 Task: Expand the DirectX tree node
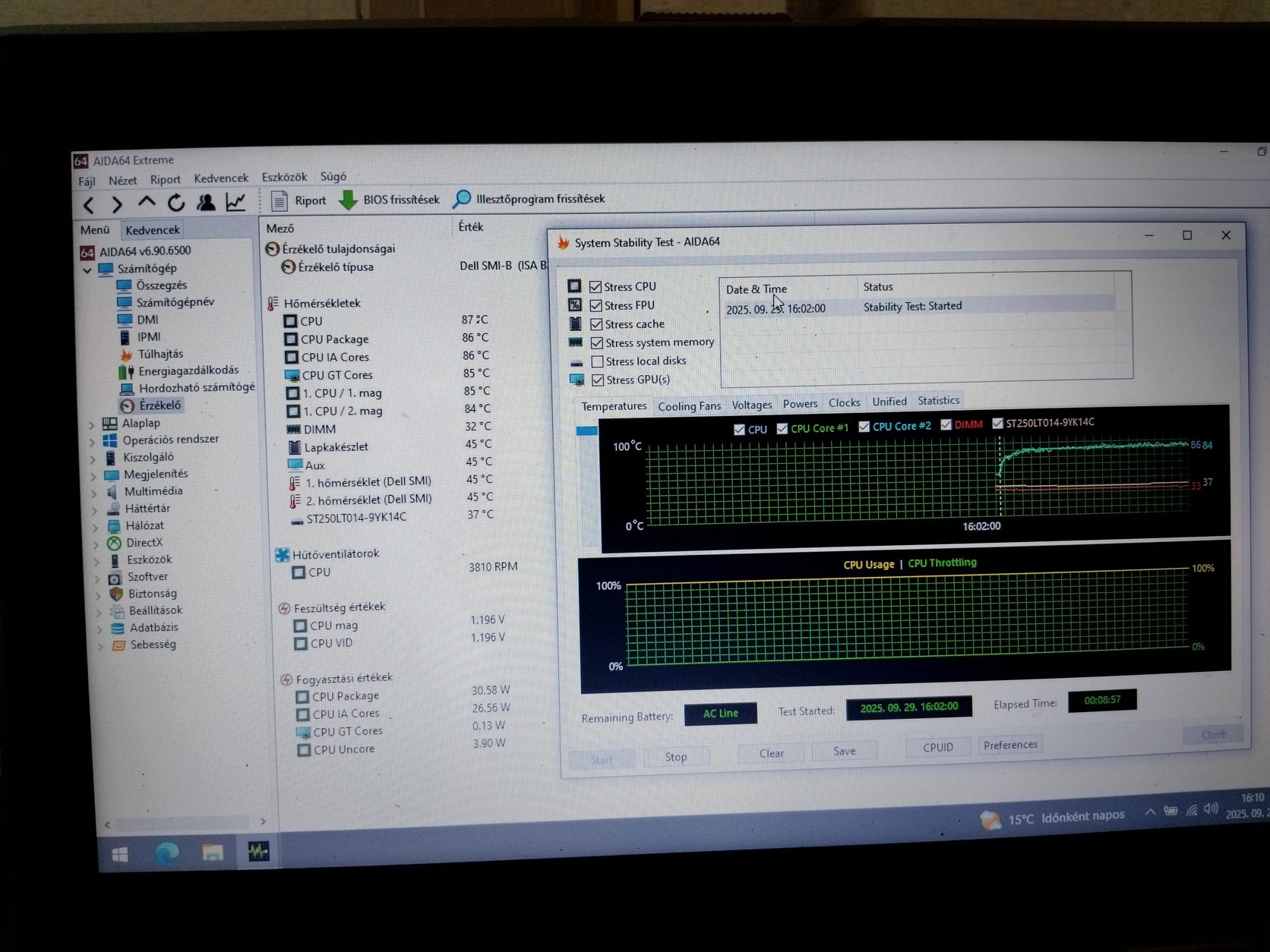point(96,544)
